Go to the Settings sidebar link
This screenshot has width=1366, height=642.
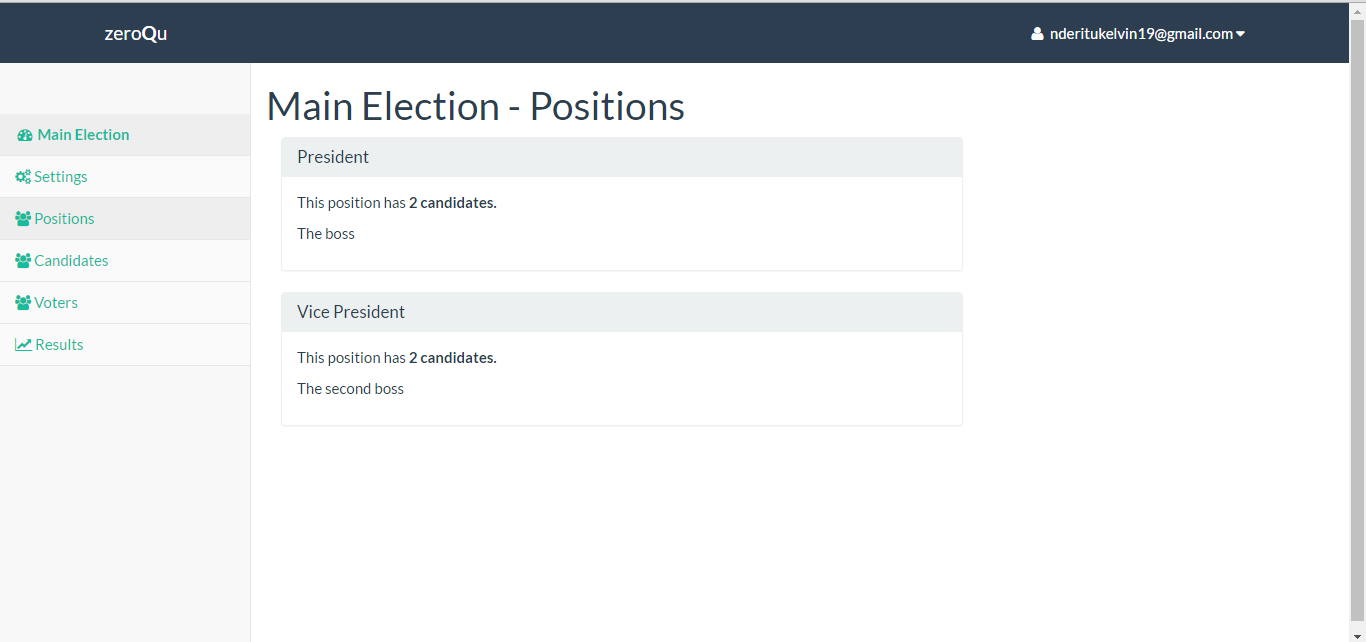click(x=125, y=177)
